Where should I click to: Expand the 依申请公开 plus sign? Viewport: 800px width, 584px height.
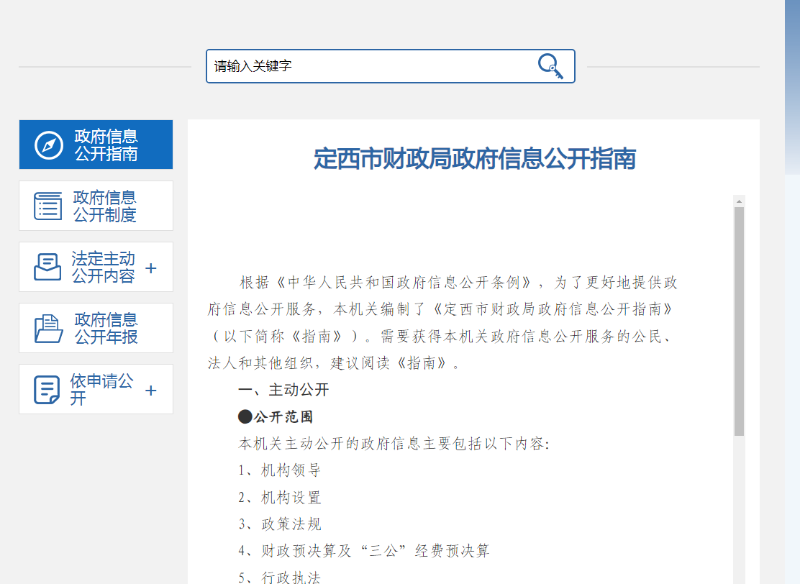[151, 390]
